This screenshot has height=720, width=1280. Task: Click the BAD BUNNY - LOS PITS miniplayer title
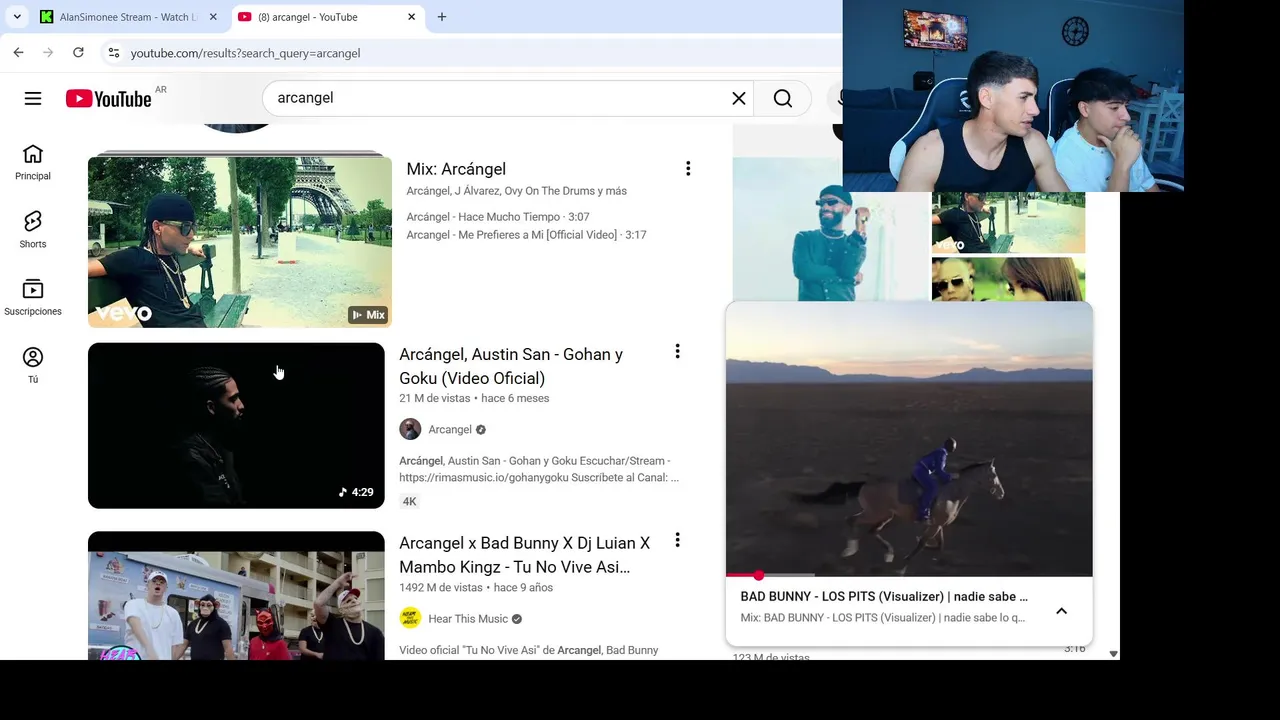click(884, 596)
